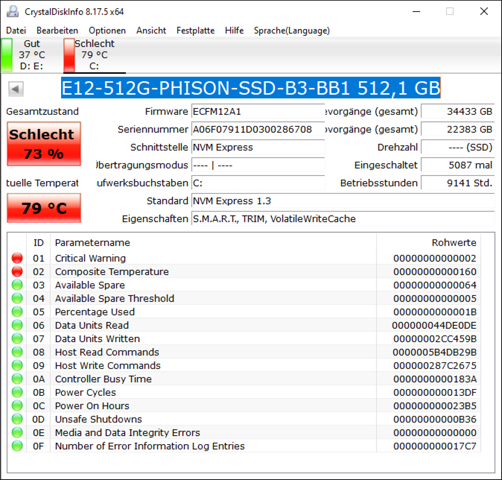This screenshot has height=480, width=502.
Task: Click the Schlecht 73 % health status button
Action: click(44, 144)
